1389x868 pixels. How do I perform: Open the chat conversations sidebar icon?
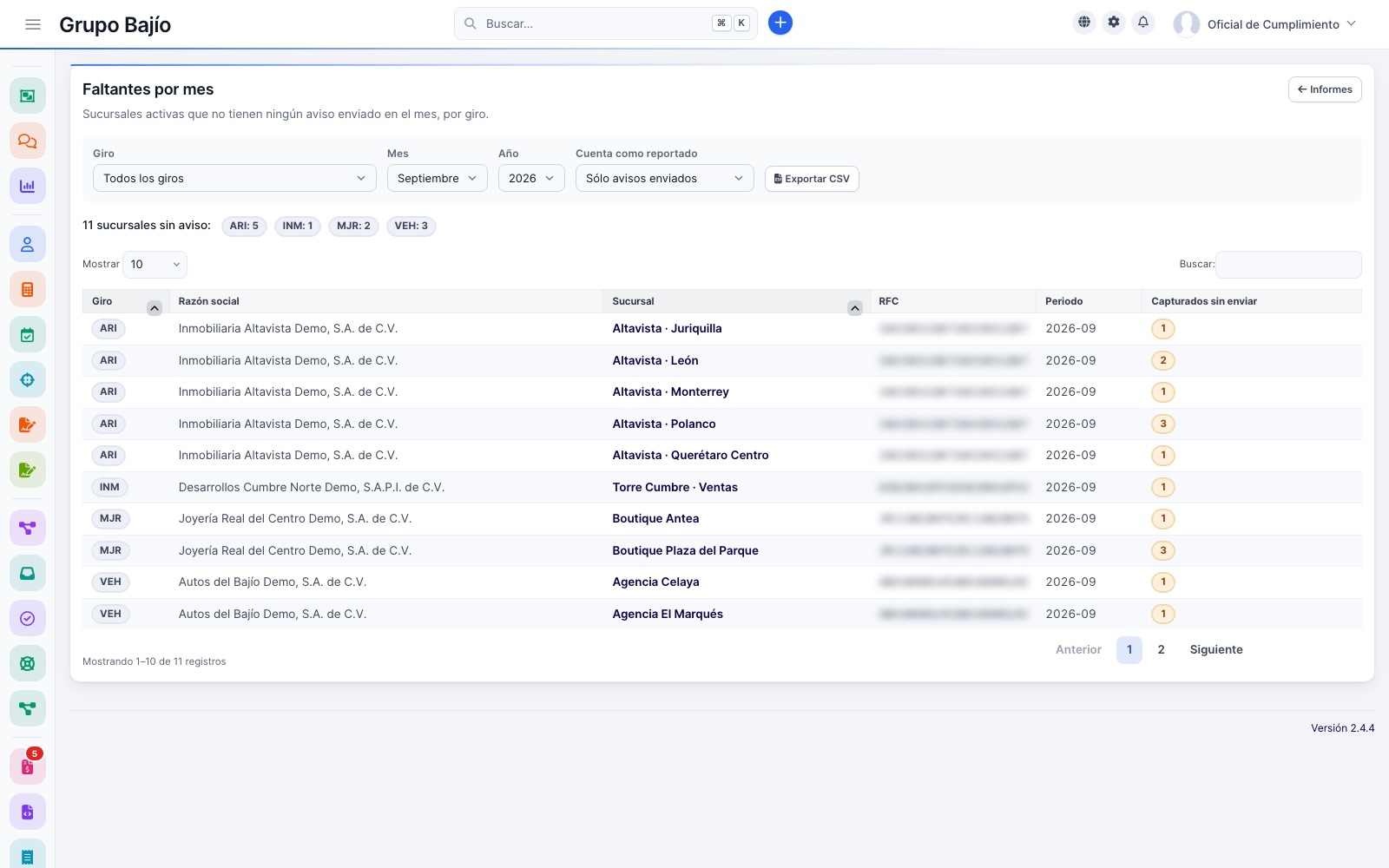tap(28, 141)
